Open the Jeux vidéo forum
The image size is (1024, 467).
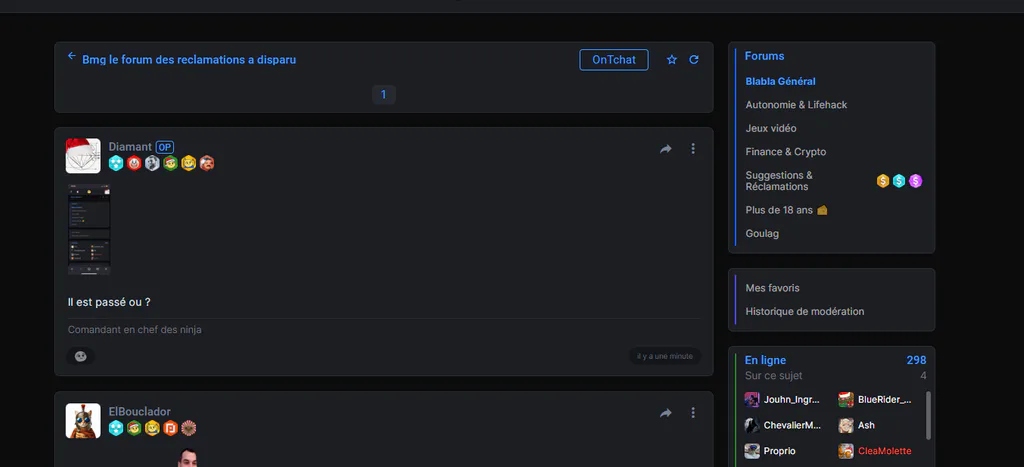point(771,129)
